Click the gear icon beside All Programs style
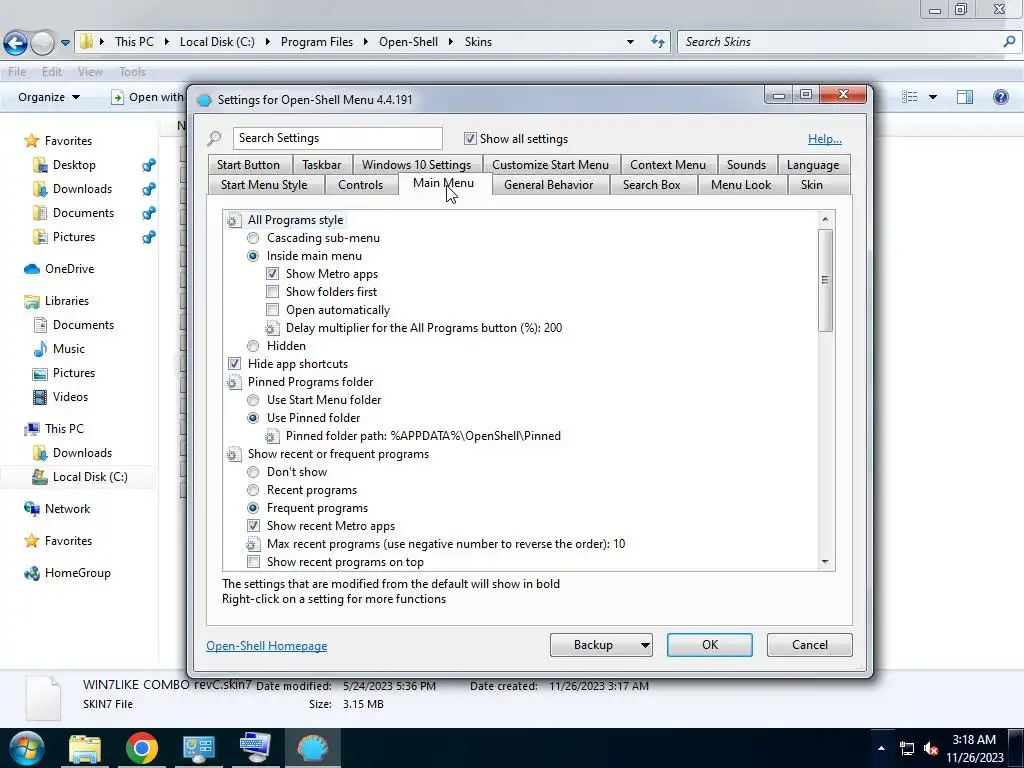The image size is (1024, 768). (233, 220)
